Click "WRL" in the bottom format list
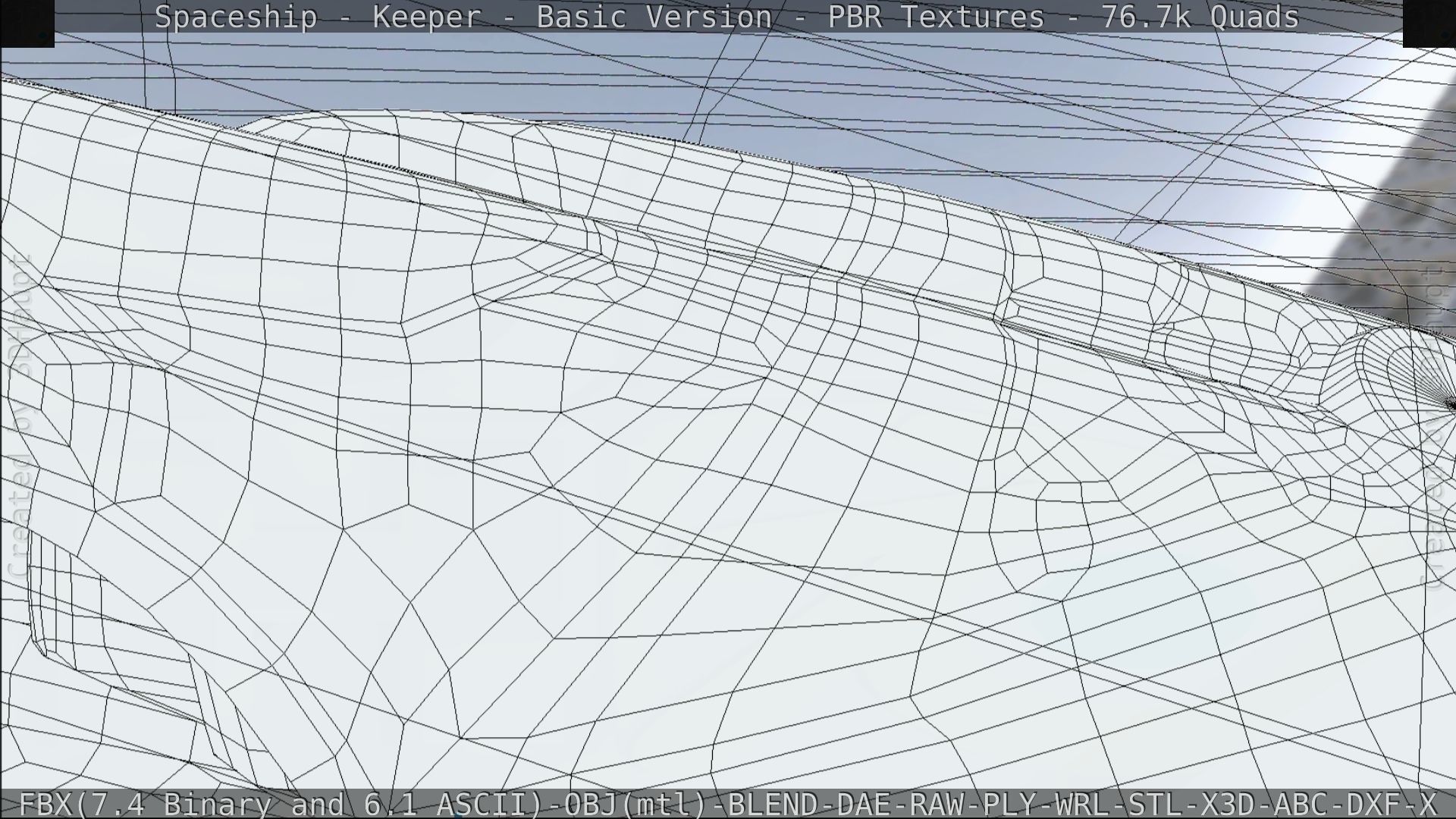Screen dimensions: 1456x819 point(1082,804)
